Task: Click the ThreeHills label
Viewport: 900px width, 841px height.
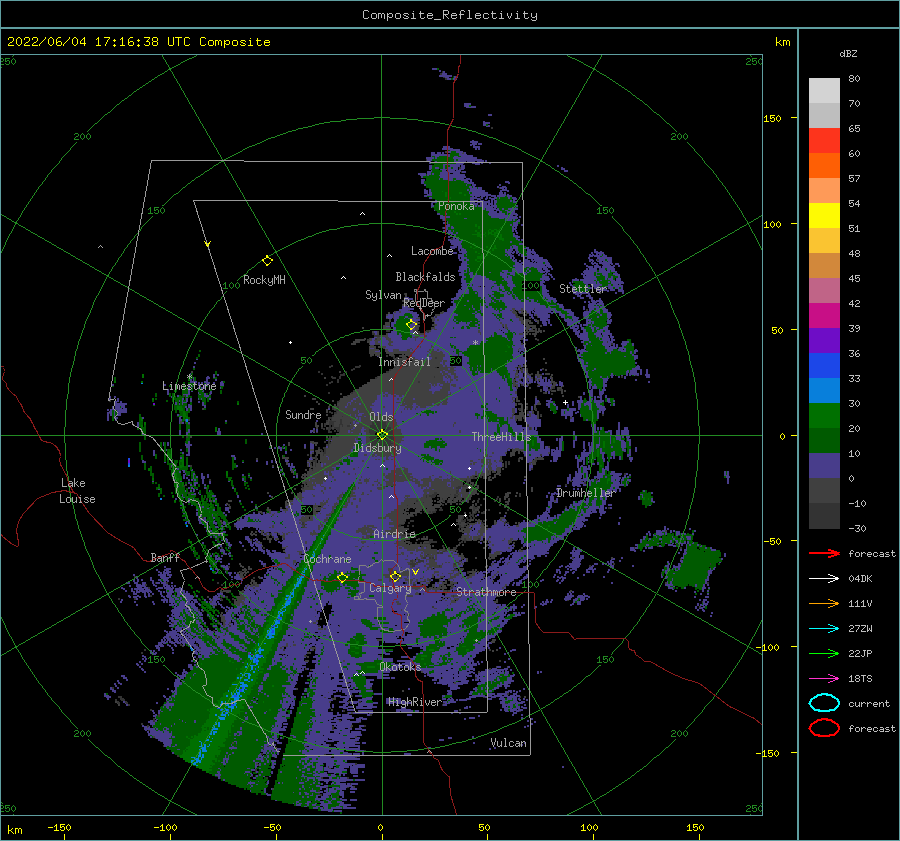Action: 502,437
